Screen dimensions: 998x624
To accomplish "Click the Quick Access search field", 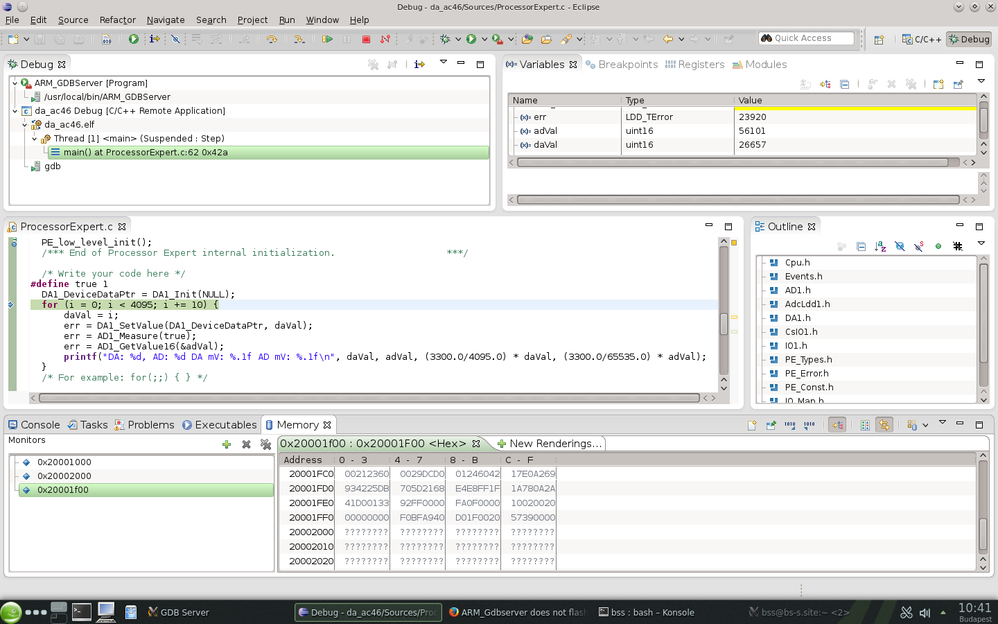I will point(807,38).
